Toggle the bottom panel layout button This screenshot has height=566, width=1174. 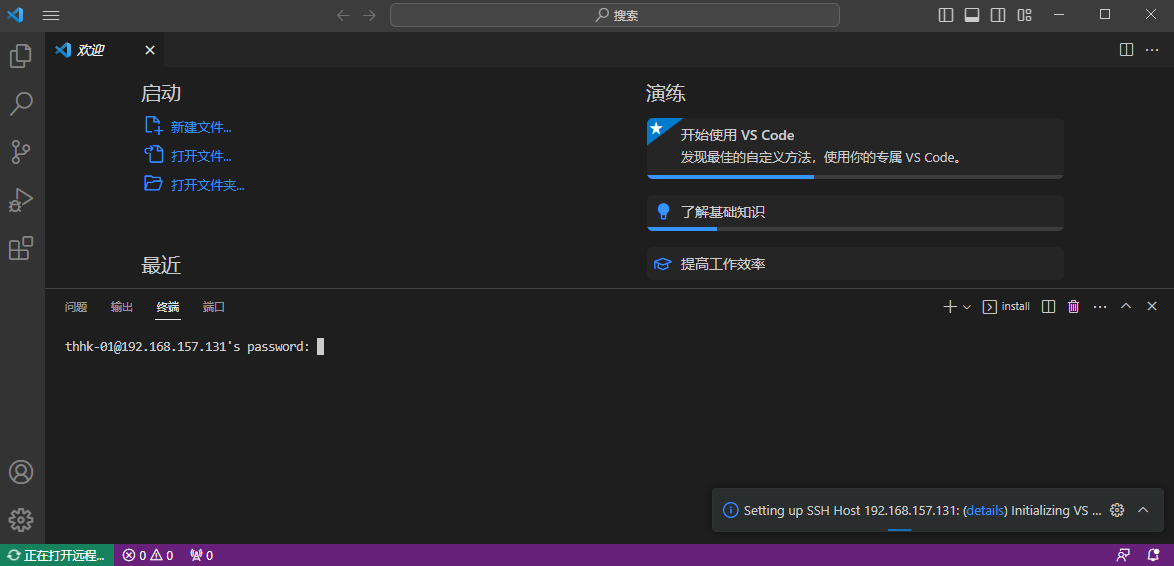click(972, 15)
